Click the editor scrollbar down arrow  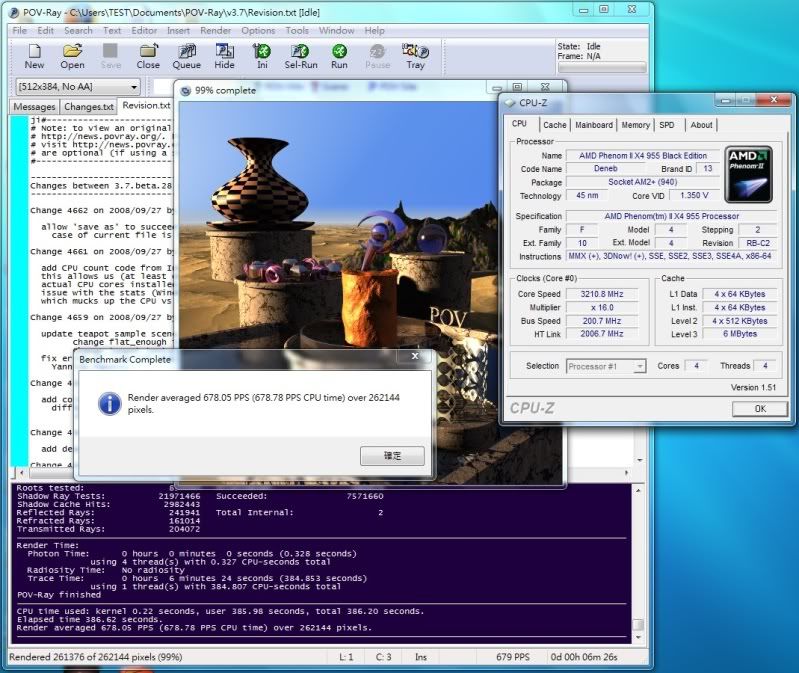[640, 460]
